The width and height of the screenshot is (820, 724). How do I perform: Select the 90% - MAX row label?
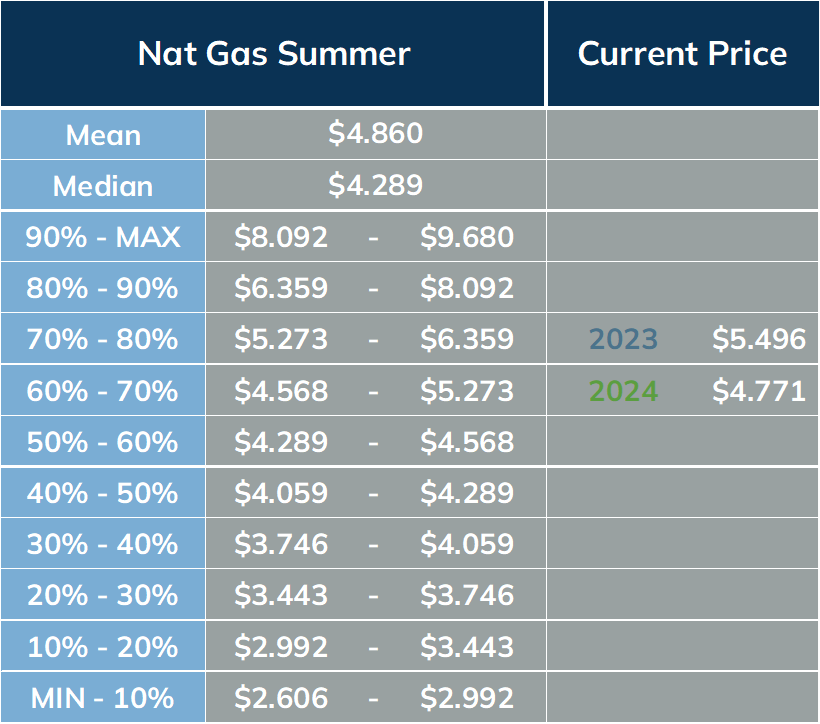click(103, 237)
